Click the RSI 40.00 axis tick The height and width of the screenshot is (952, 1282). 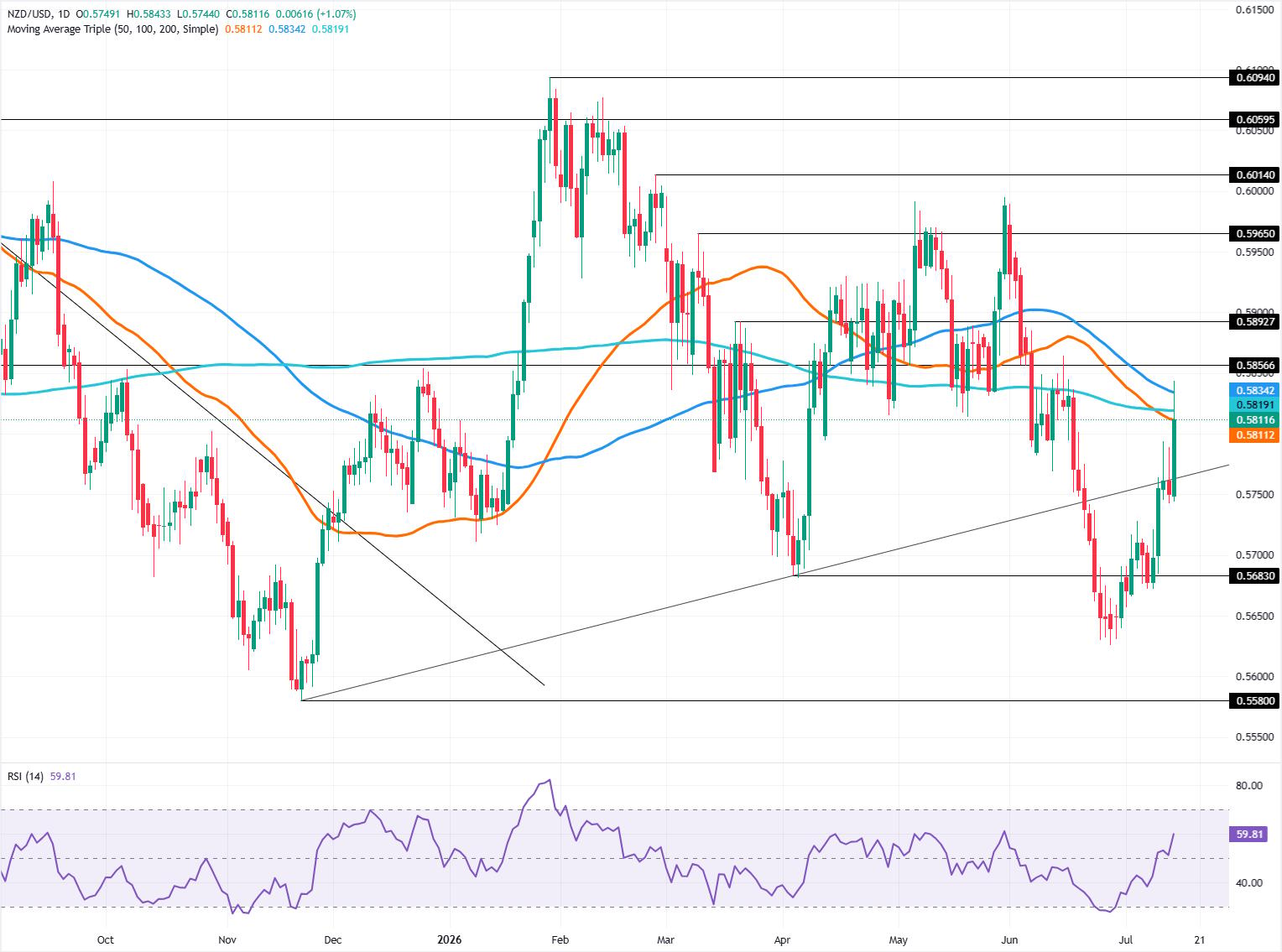click(1249, 883)
